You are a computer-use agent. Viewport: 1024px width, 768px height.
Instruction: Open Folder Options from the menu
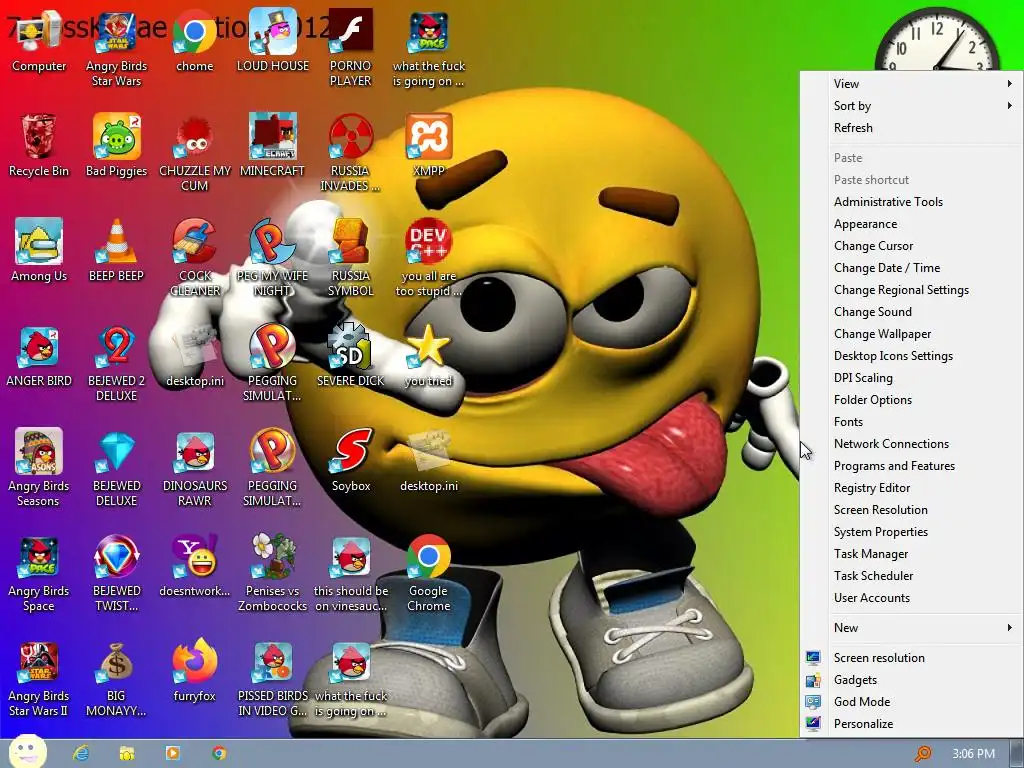[x=912, y=400]
